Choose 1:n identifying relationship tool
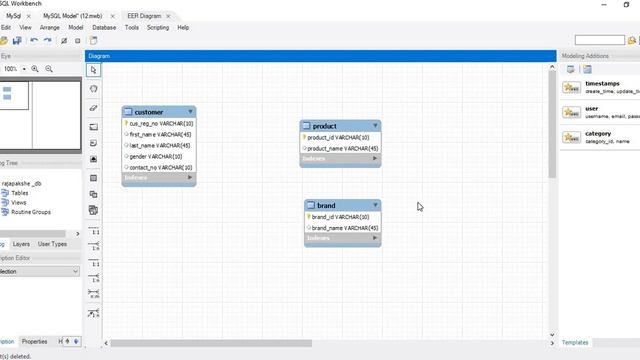This screenshot has height=360, width=640. coord(94,278)
